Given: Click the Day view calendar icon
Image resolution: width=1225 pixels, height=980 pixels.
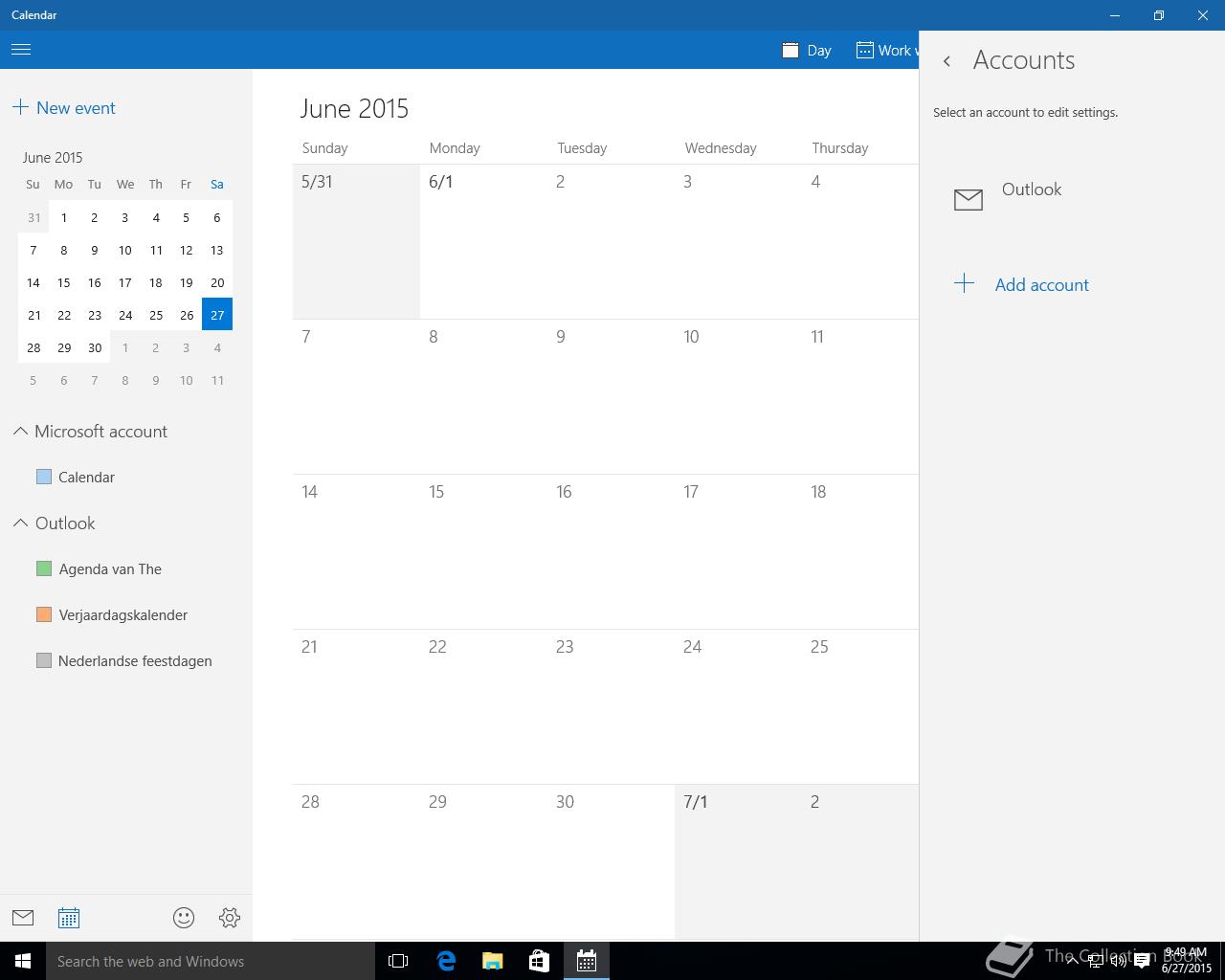Looking at the screenshot, I should click(x=791, y=50).
